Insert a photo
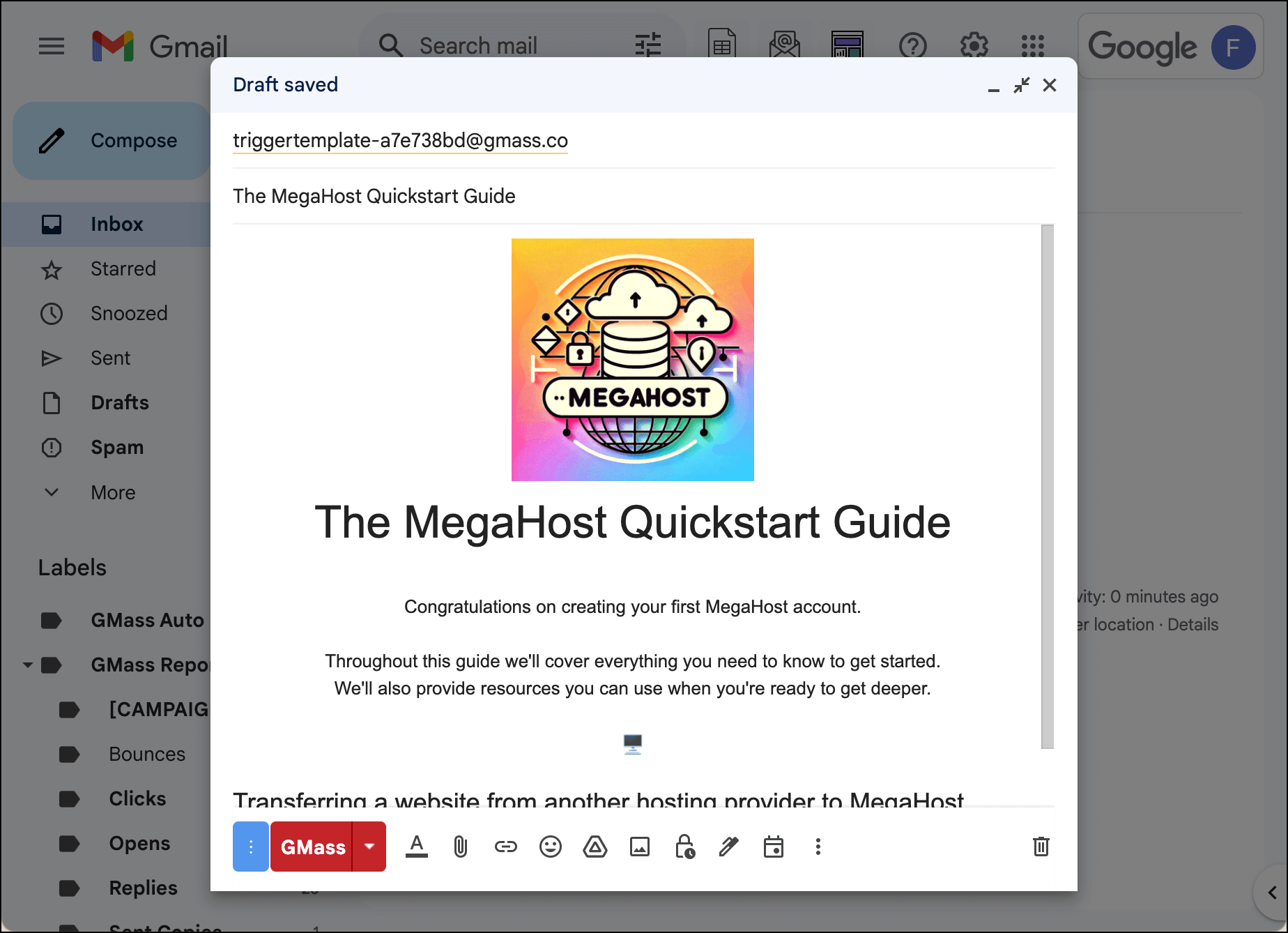The width and height of the screenshot is (1288, 933). click(x=640, y=847)
